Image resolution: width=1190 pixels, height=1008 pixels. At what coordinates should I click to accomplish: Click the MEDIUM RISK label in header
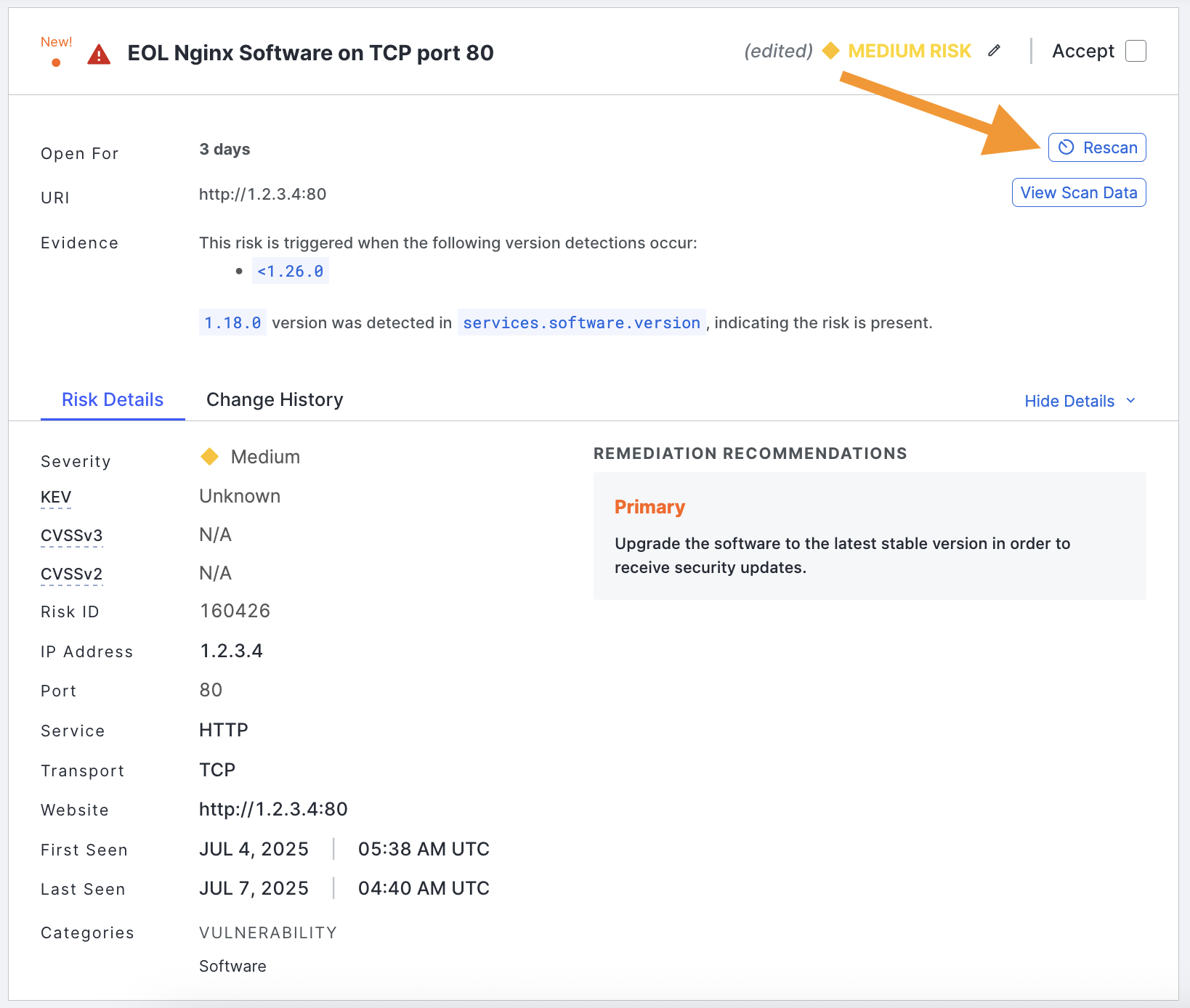pos(910,51)
